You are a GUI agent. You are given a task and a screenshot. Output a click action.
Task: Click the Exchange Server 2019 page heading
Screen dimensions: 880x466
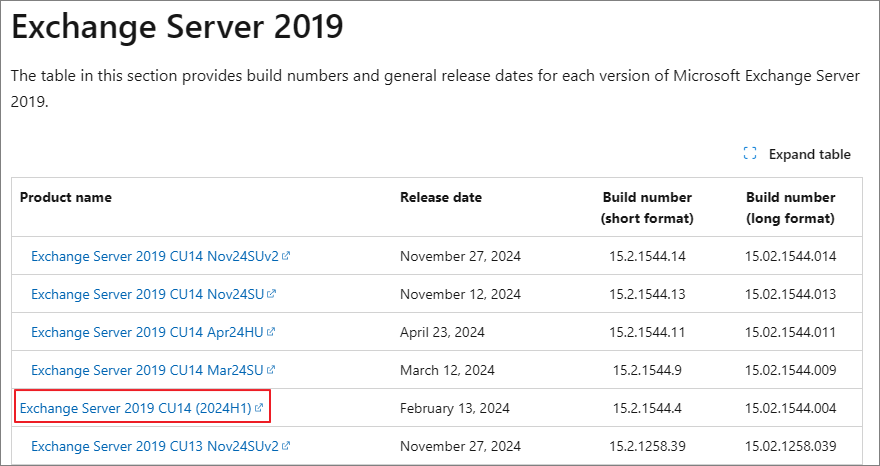(x=177, y=27)
